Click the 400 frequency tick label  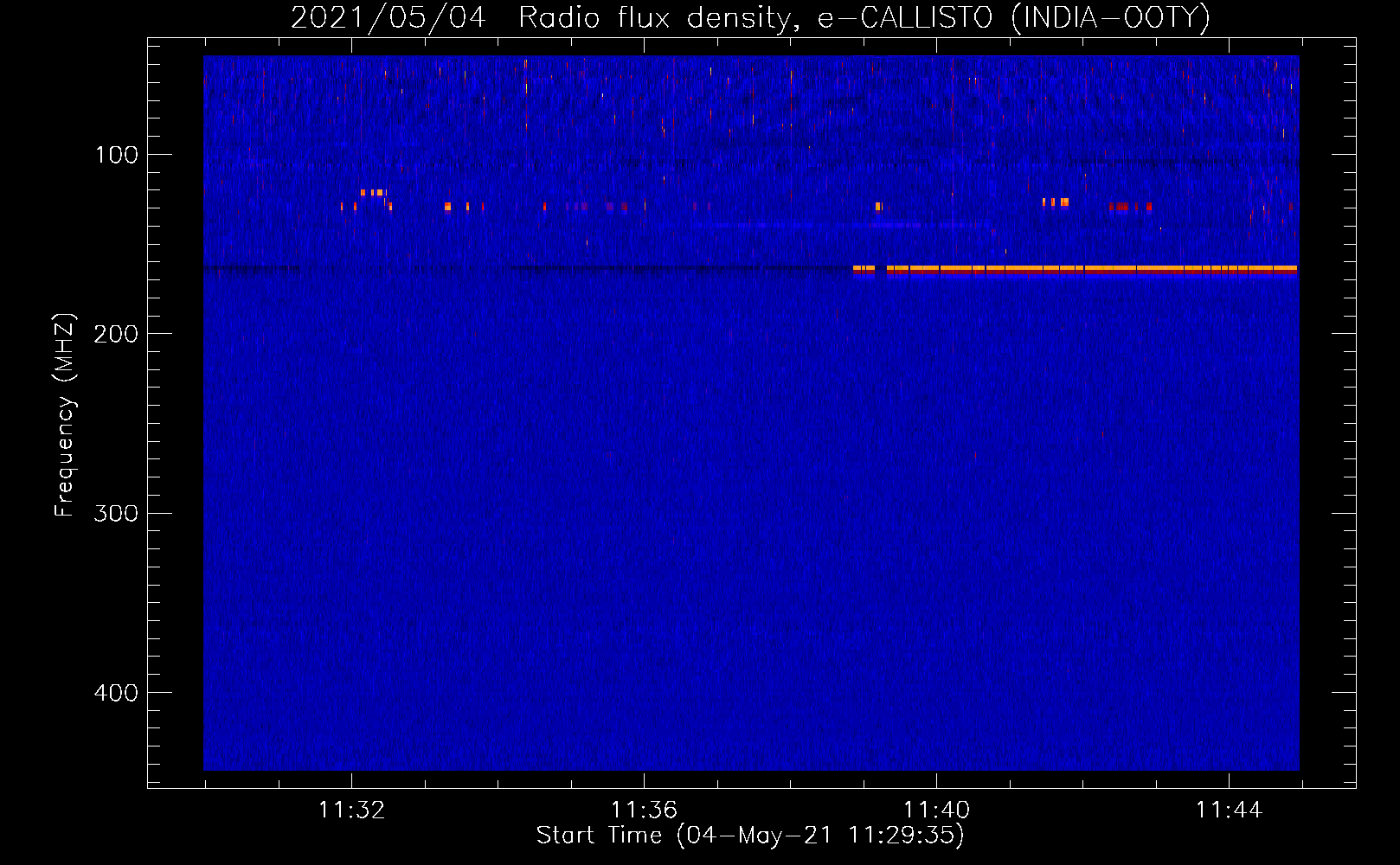(x=116, y=693)
